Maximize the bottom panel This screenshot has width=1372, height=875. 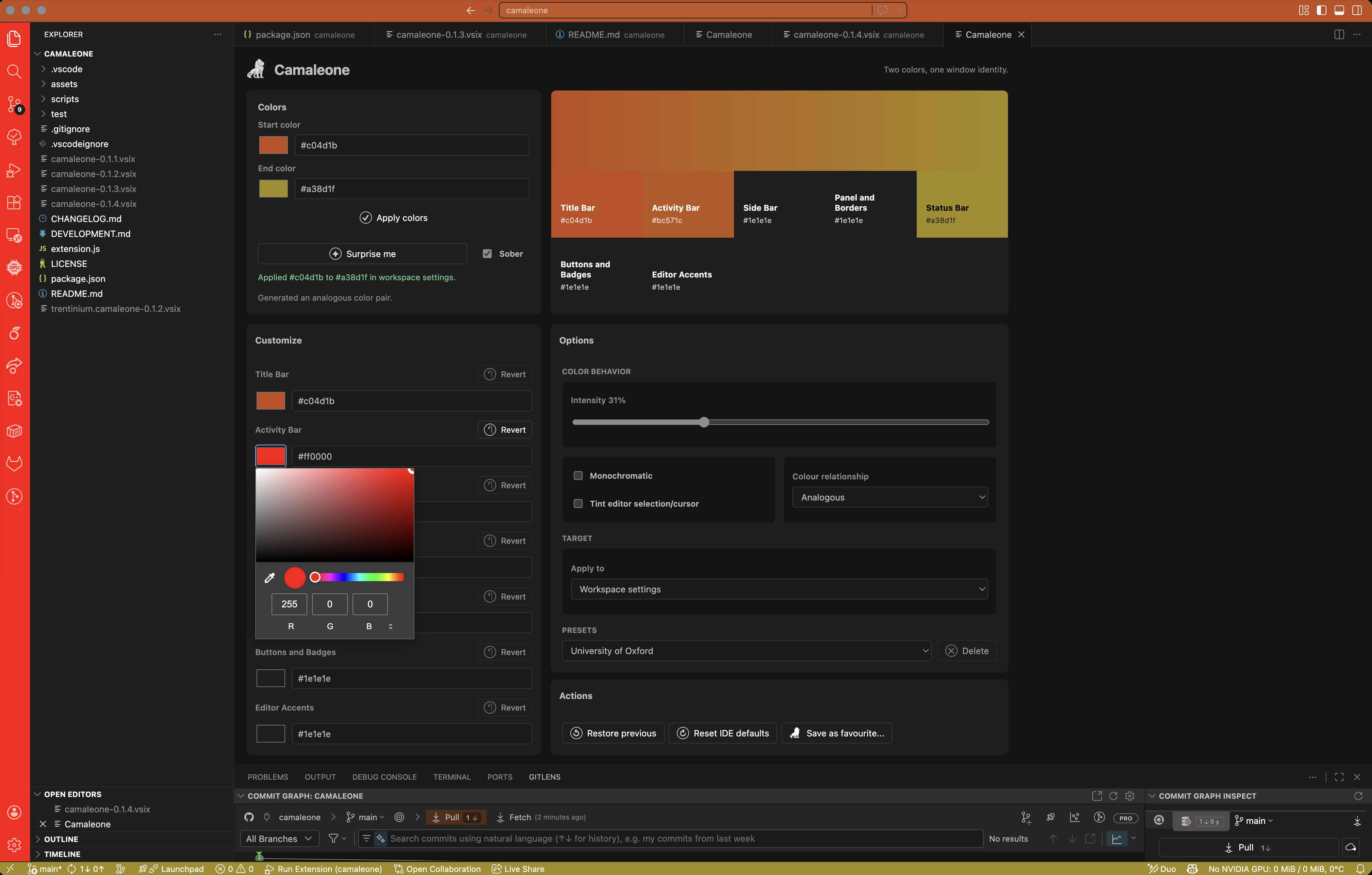pyautogui.click(x=1339, y=777)
